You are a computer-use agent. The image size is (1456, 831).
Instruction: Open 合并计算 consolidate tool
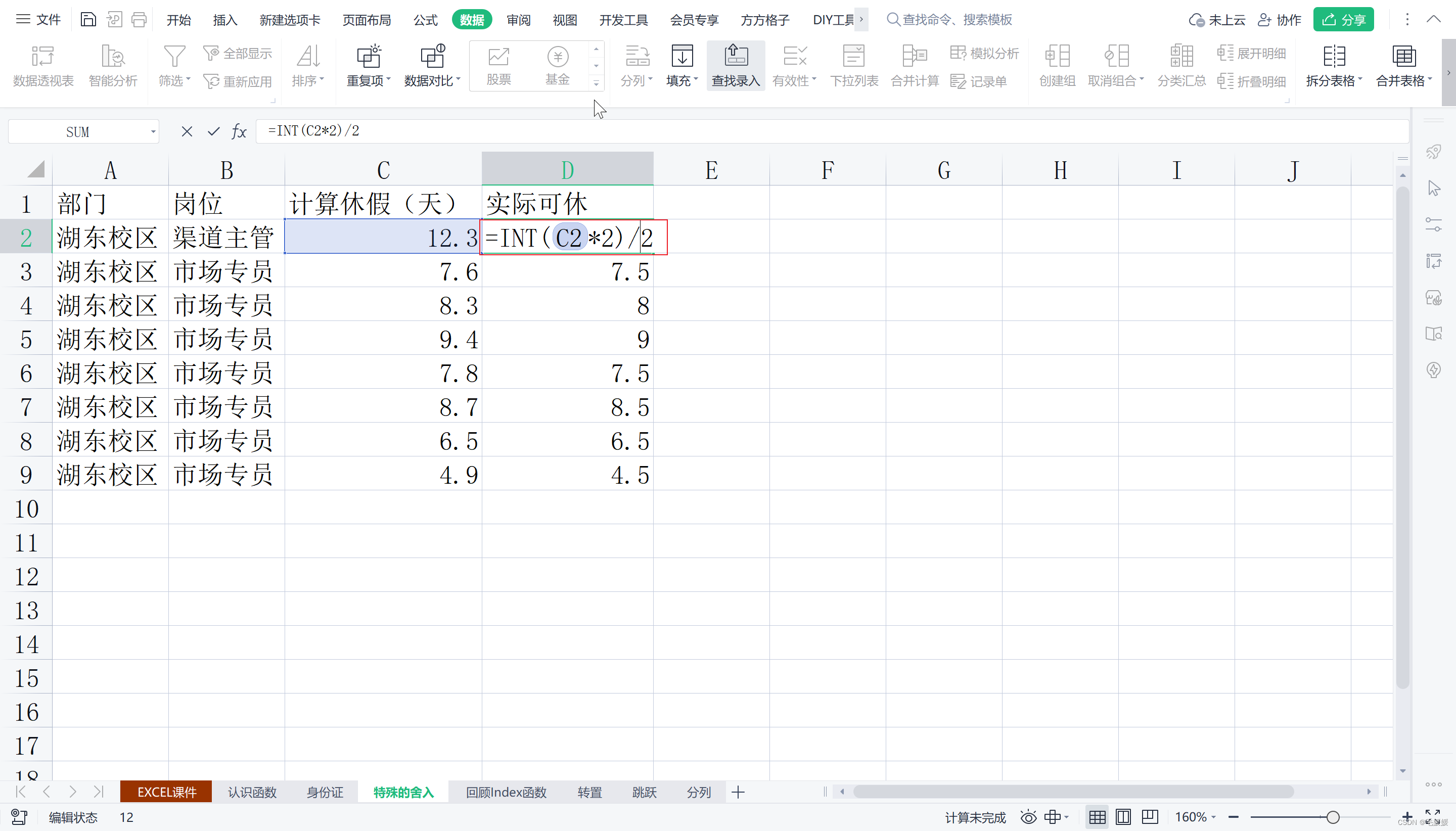tap(915, 66)
